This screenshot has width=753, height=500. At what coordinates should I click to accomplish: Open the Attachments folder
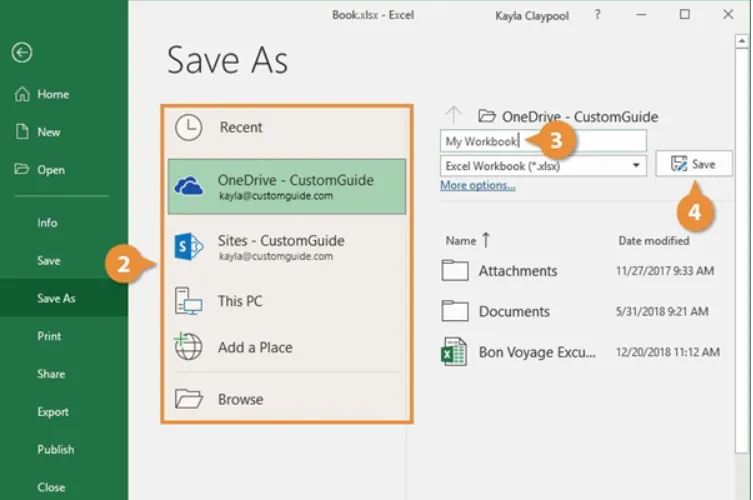pyautogui.click(x=517, y=271)
